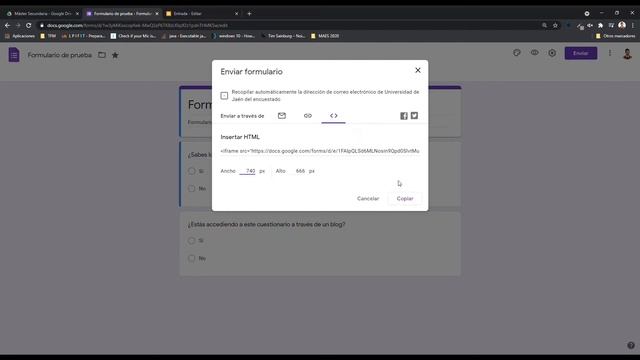Star the Formulario de prueba form

click(x=115, y=55)
